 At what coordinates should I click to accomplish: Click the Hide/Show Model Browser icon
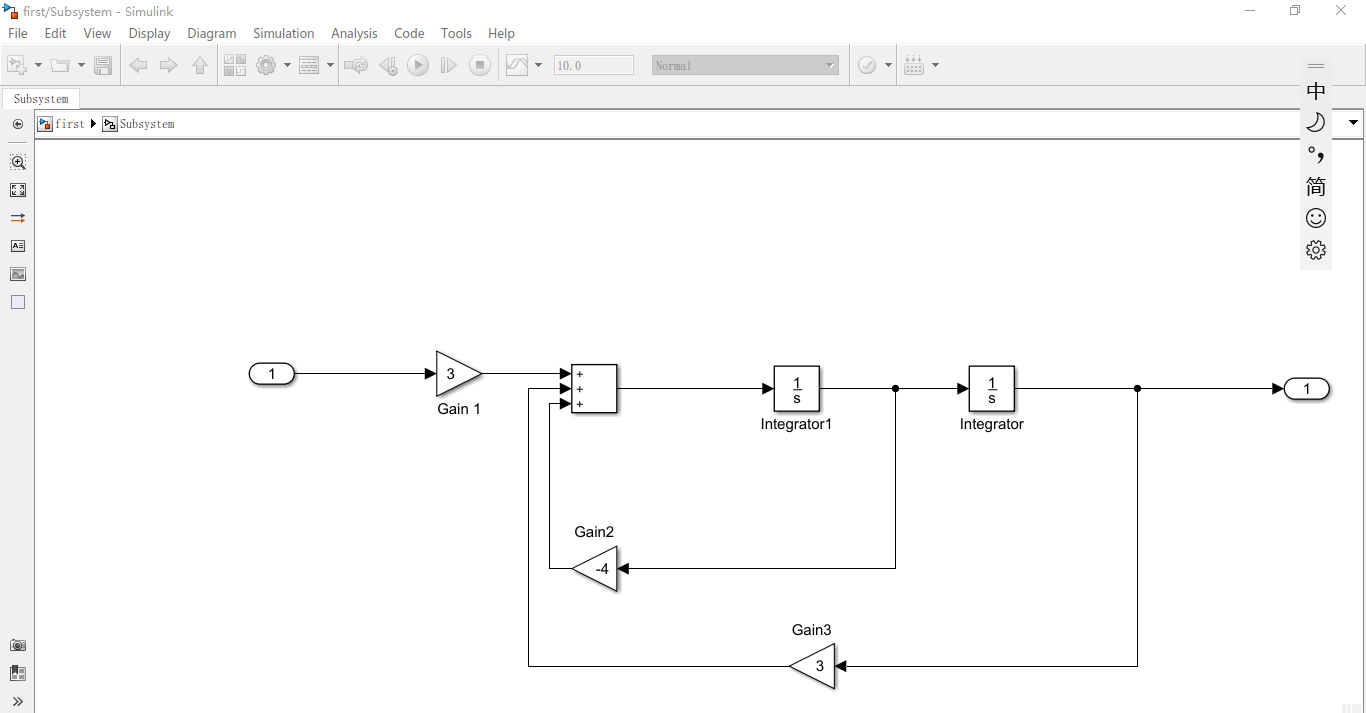click(18, 124)
